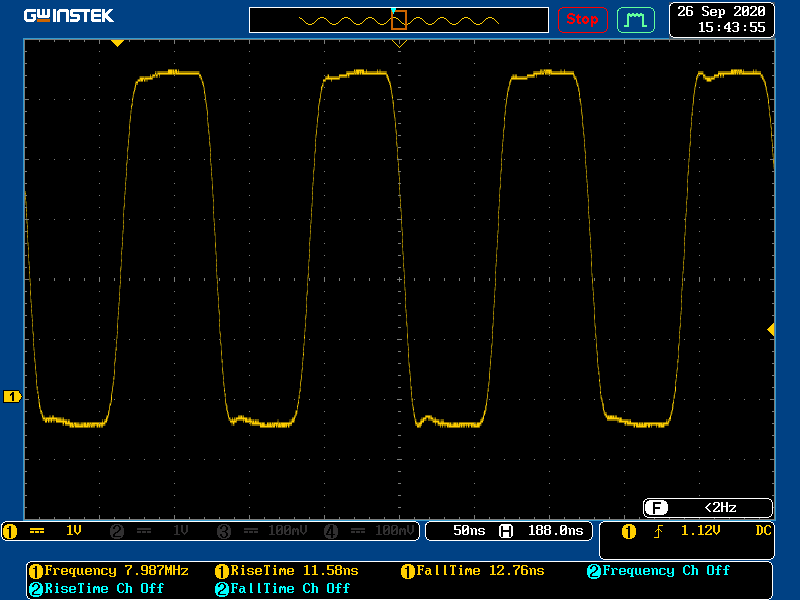Click the red Stop acquisition indicator
This screenshot has height=600, width=800.
(582, 19)
